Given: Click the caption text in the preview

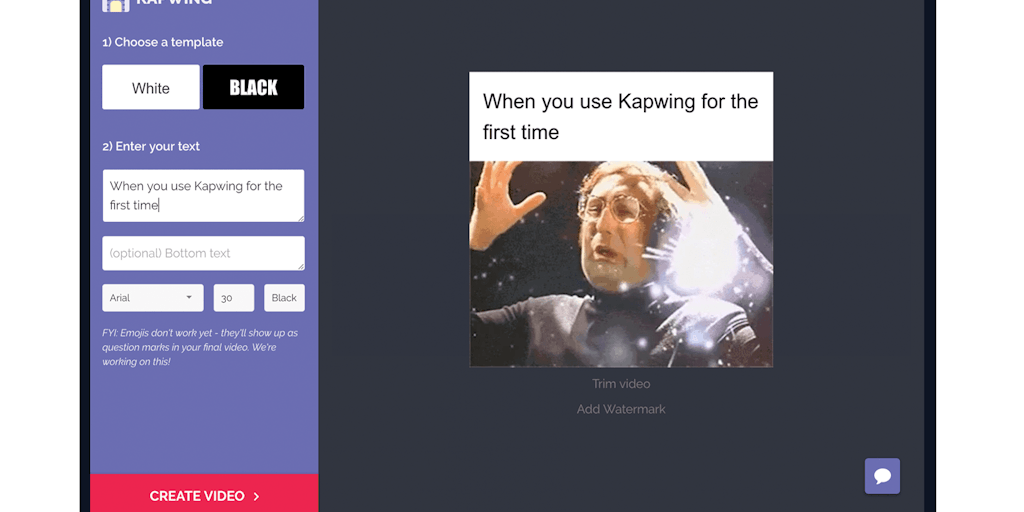Looking at the screenshot, I should (620, 116).
